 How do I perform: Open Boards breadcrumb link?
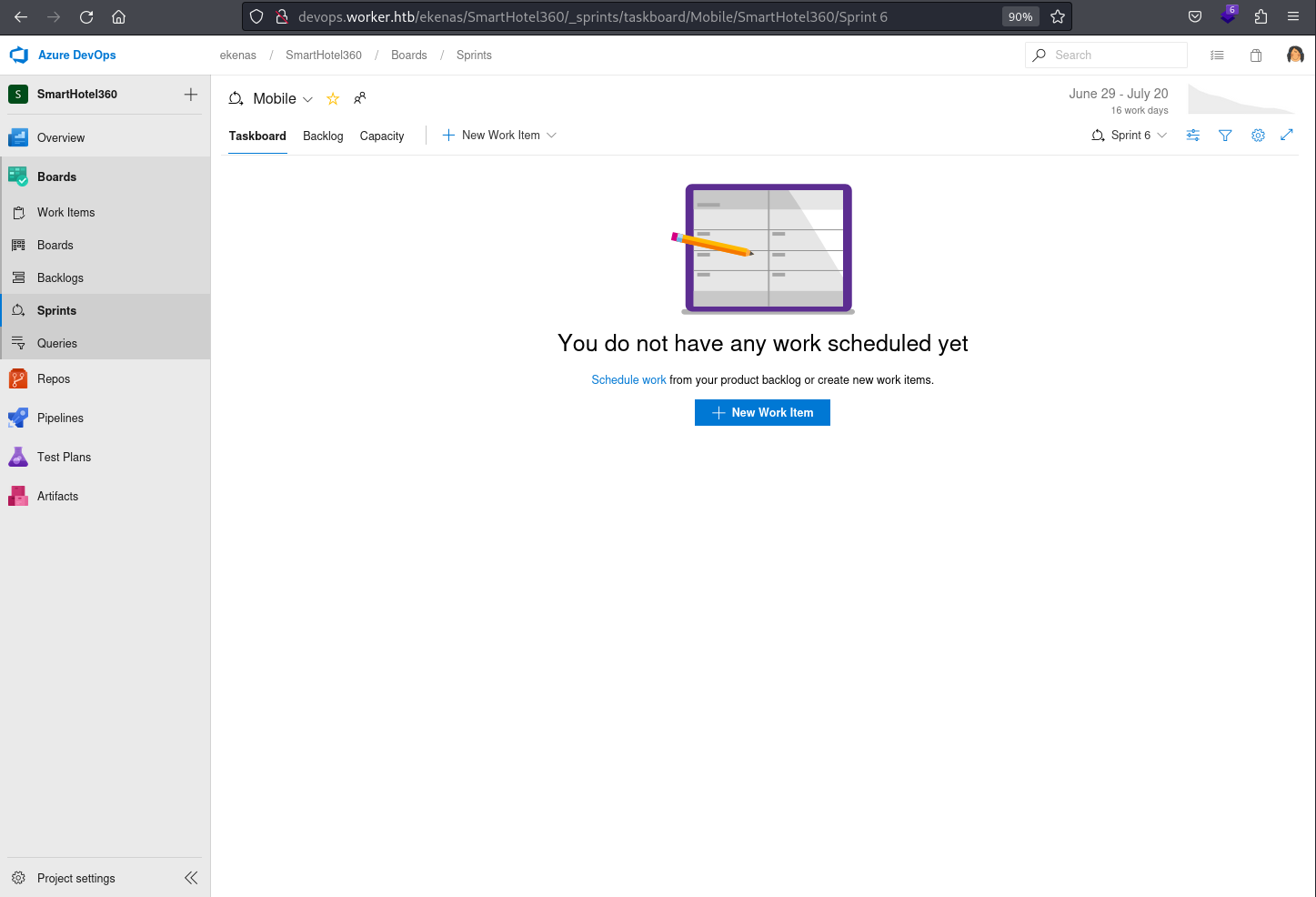click(x=409, y=55)
